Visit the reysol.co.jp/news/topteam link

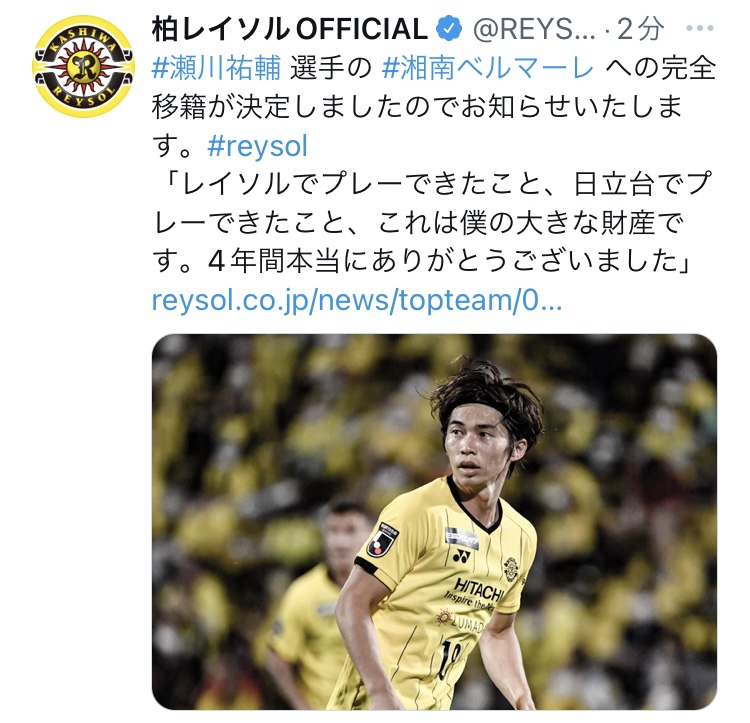357,300
